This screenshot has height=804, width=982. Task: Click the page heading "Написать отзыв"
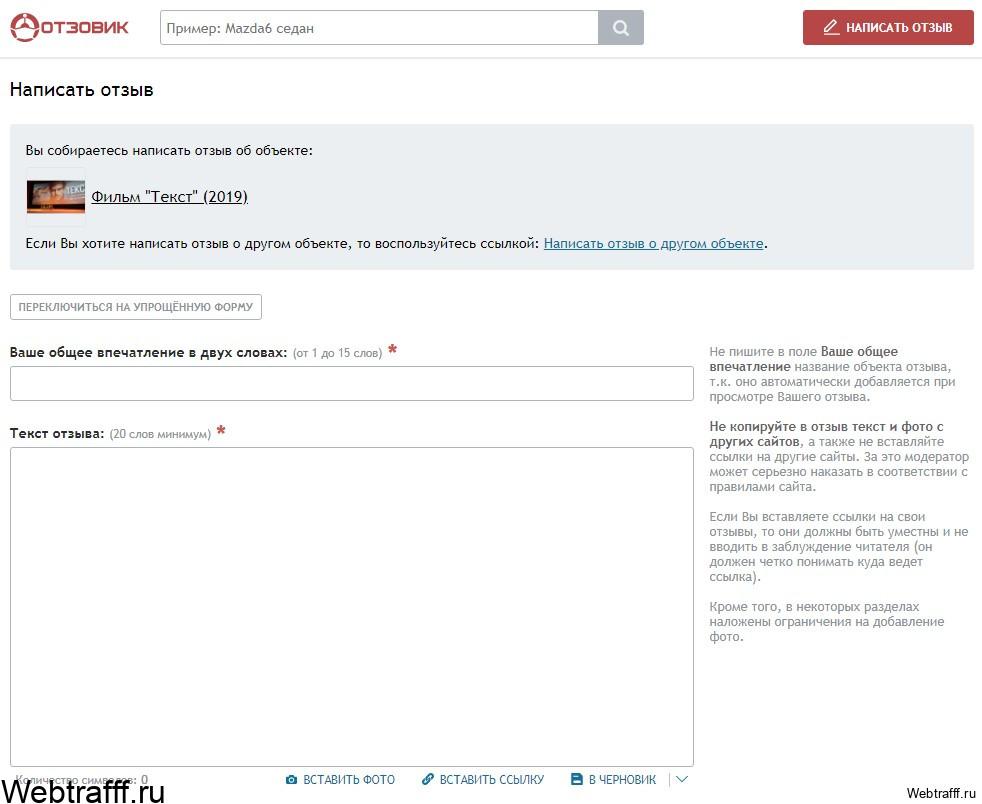click(x=81, y=90)
